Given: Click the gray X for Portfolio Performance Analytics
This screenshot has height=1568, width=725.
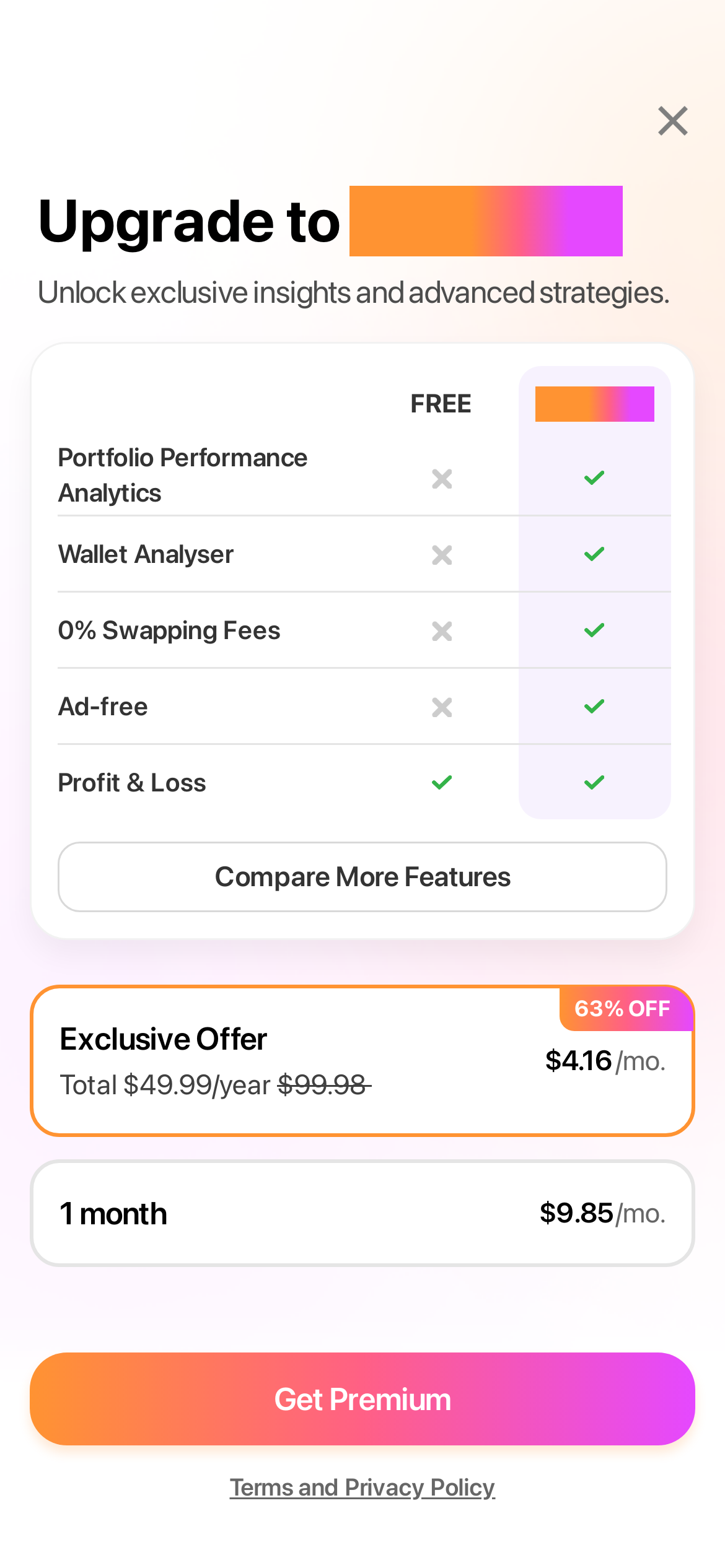Looking at the screenshot, I should pos(442,479).
